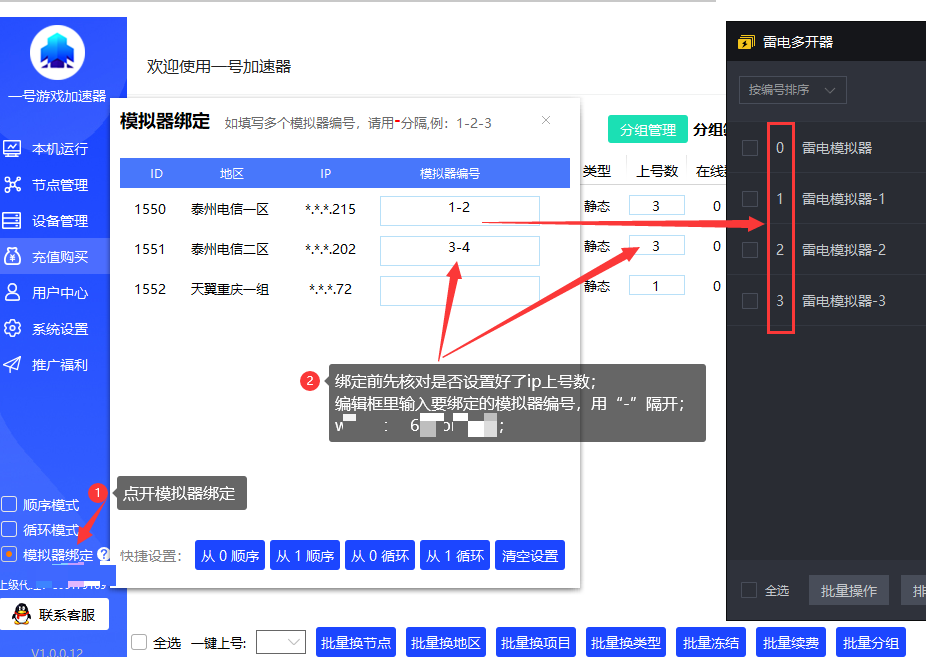Viewport: 937px width, 657px height.
Task: Click the 批量续费 button
Action: click(791, 643)
